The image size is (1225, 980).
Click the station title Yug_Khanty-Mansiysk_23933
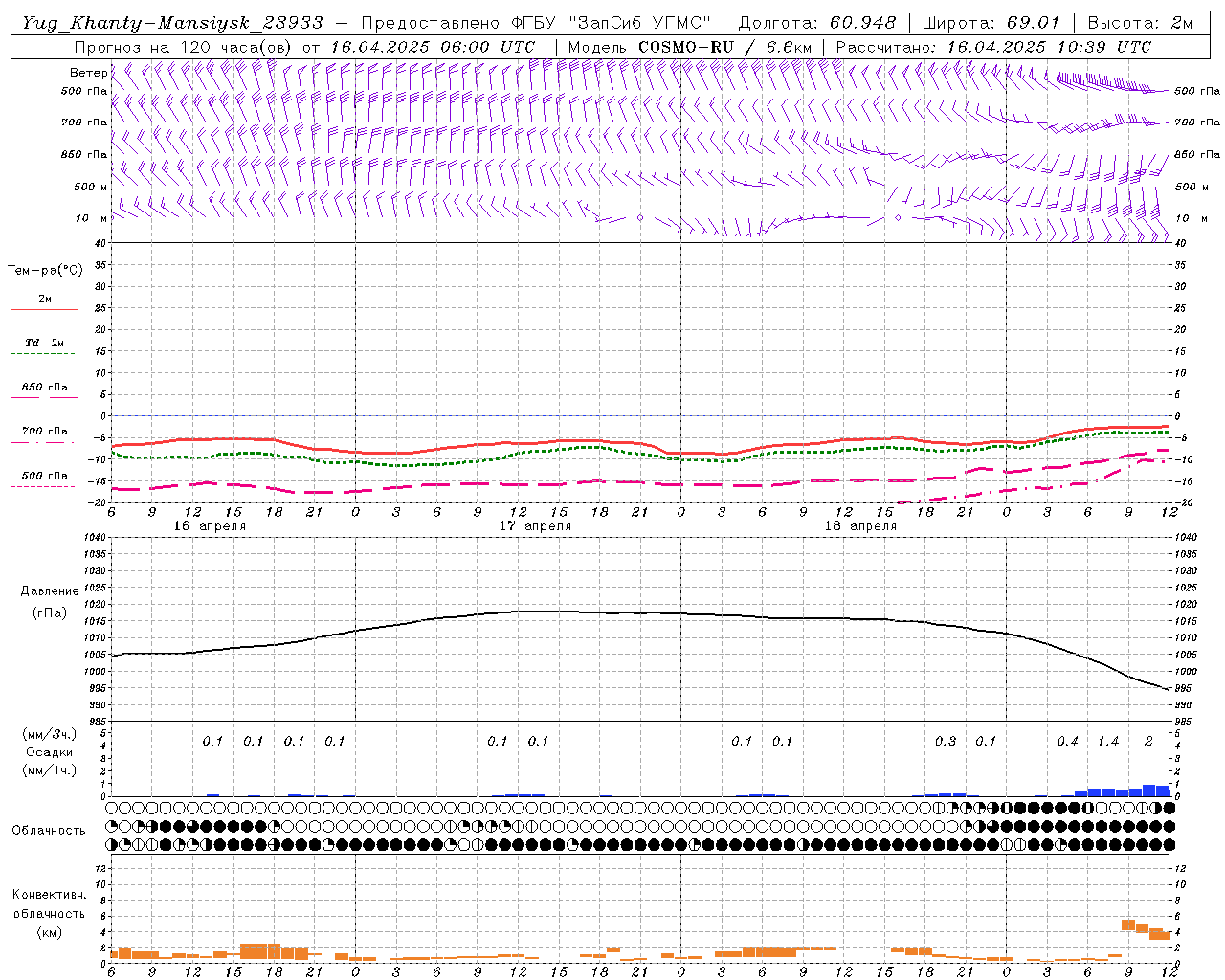pos(172,23)
